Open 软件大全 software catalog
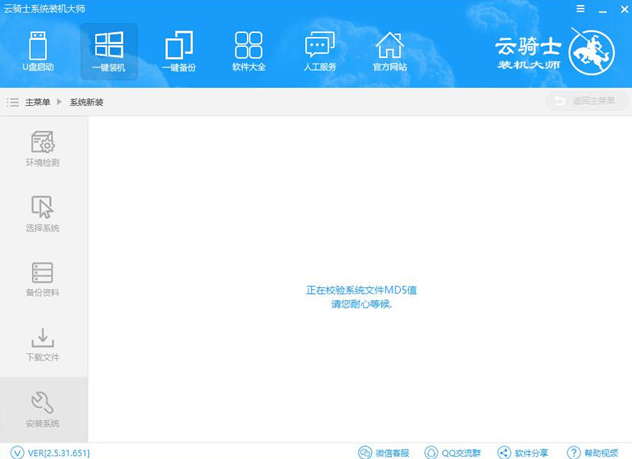The image size is (632, 459). click(249, 52)
